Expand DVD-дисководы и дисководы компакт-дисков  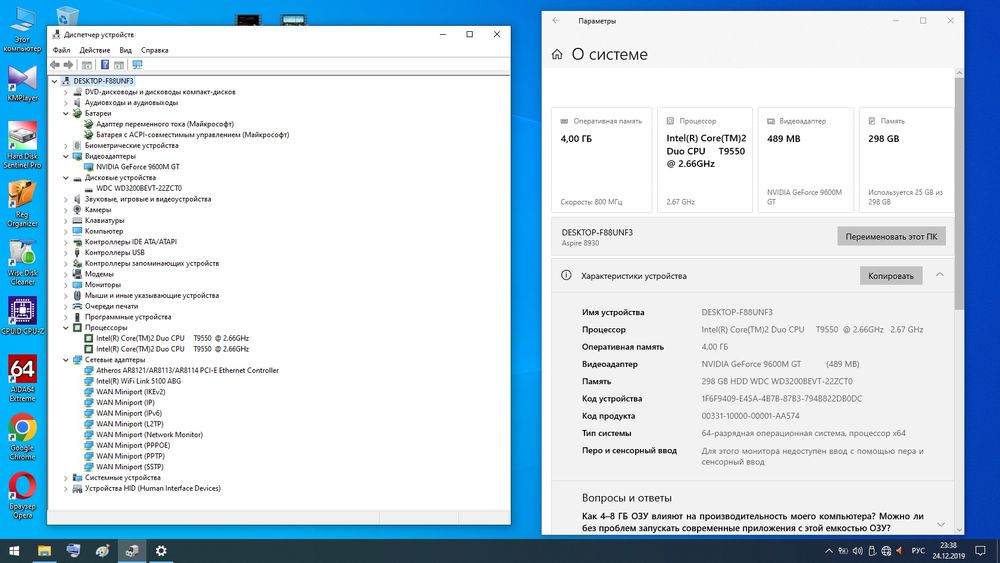66,92
